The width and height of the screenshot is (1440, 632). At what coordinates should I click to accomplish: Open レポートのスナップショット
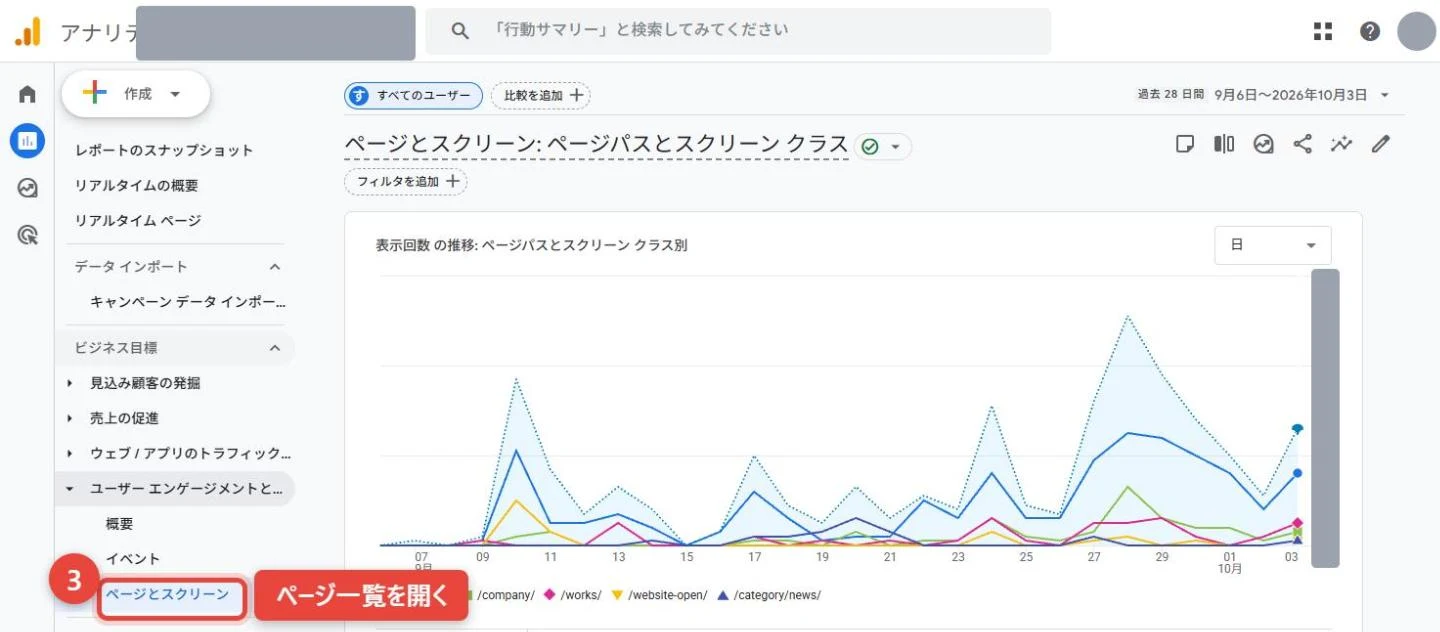click(x=164, y=150)
